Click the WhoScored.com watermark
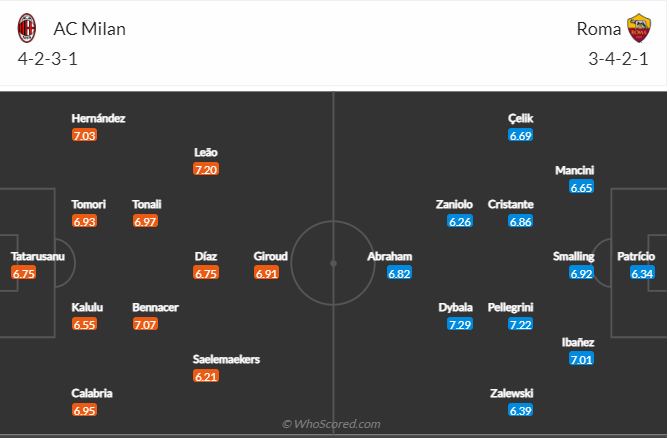Screen dimensions: 669x438 point(331,424)
